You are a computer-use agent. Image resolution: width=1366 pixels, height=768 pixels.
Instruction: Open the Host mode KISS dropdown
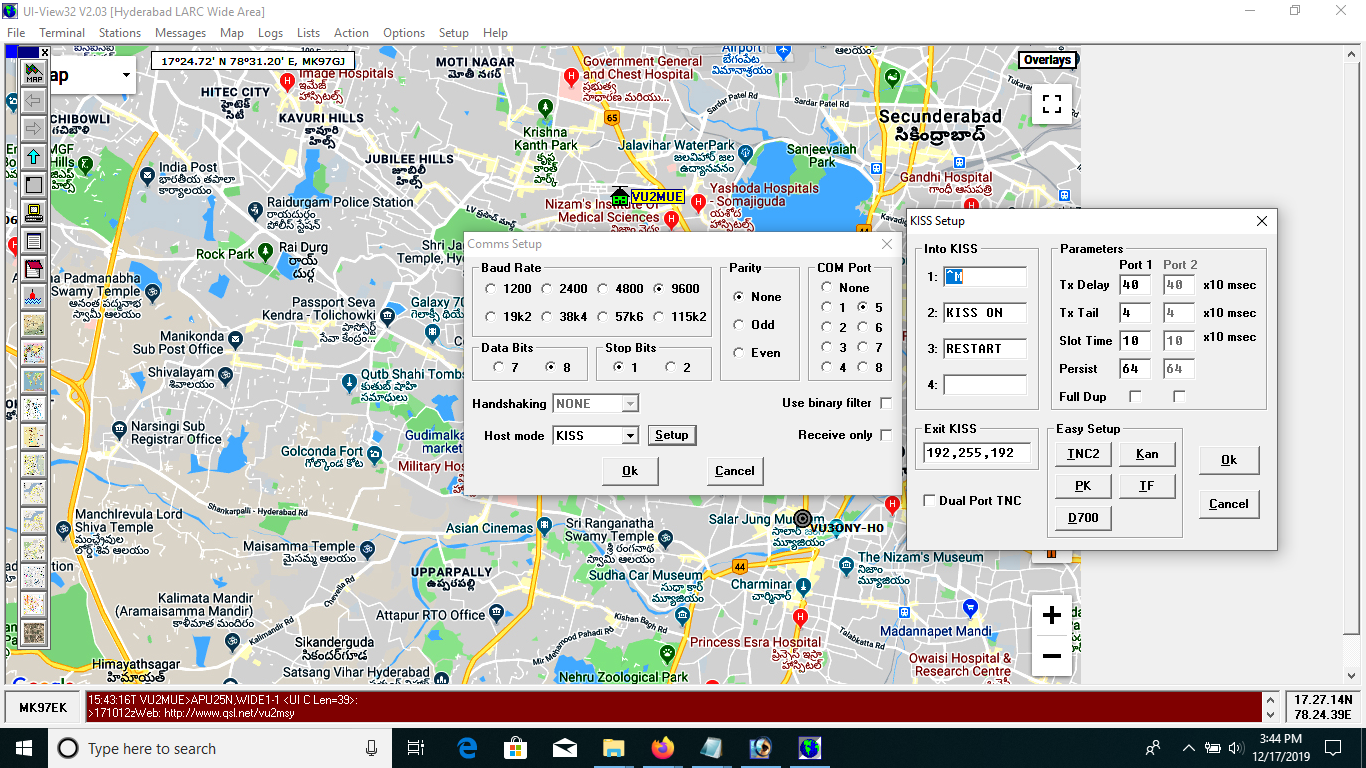coord(630,435)
